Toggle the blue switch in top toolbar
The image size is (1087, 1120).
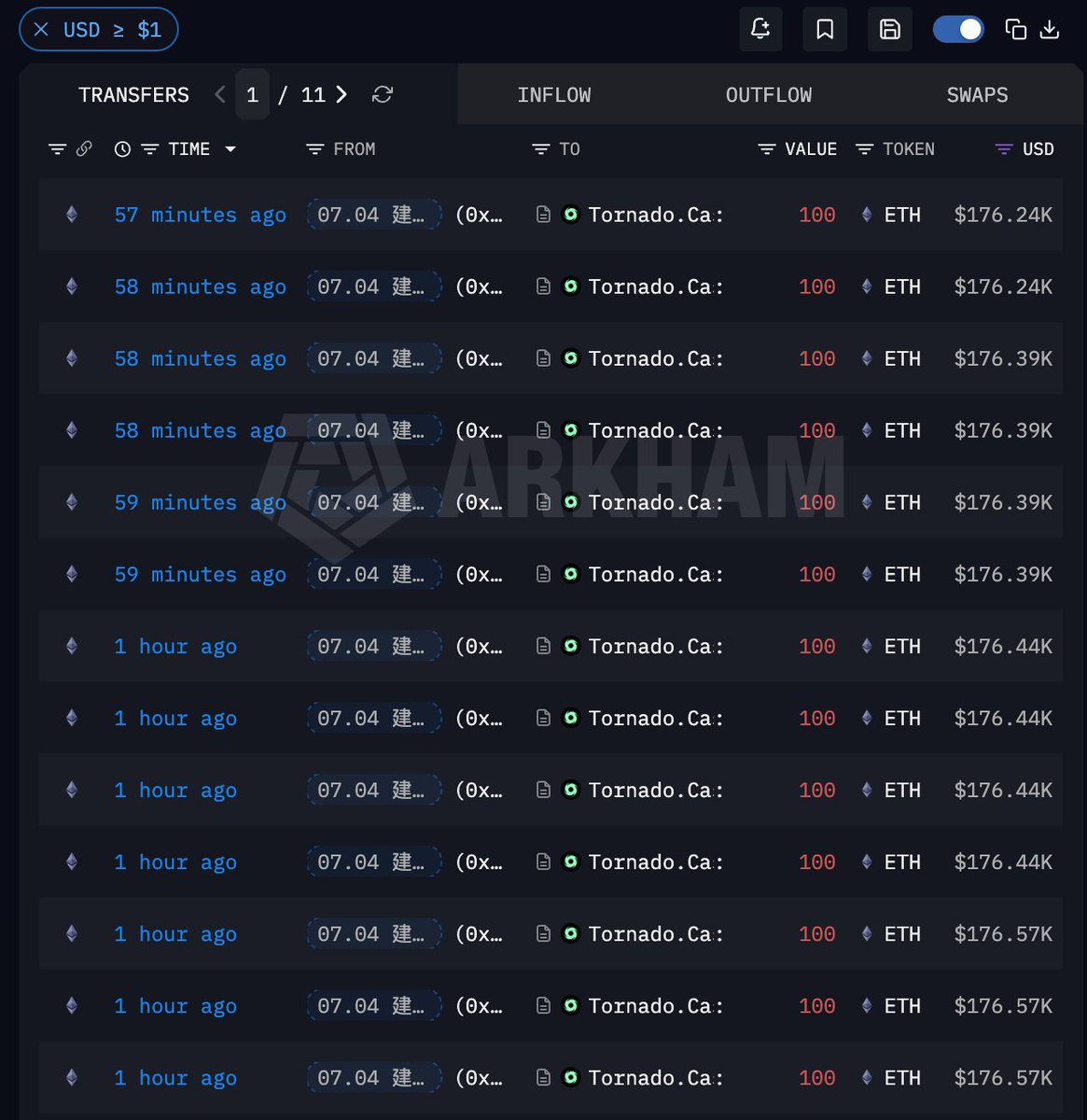pyautogui.click(x=958, y=29)
